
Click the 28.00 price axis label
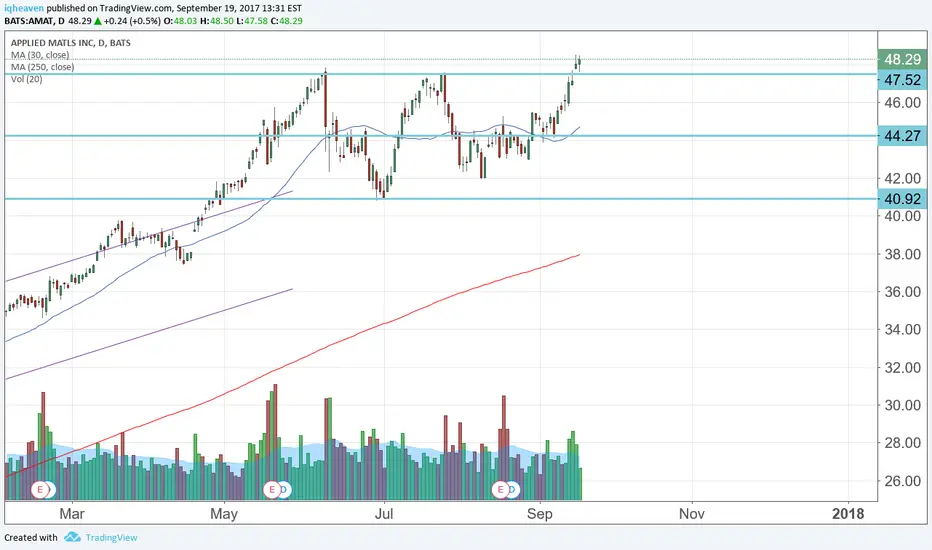click(902, 442)
